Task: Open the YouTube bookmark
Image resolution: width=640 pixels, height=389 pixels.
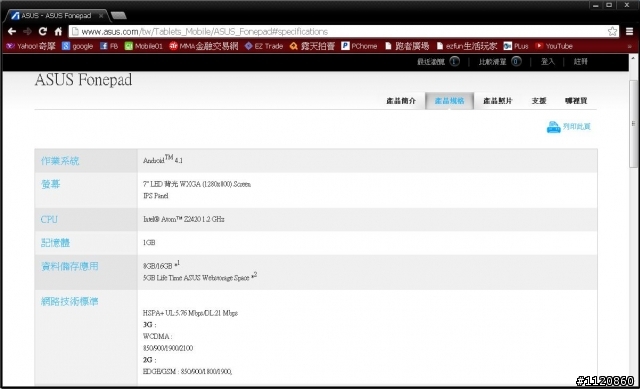Action: (x=554, y=46)
